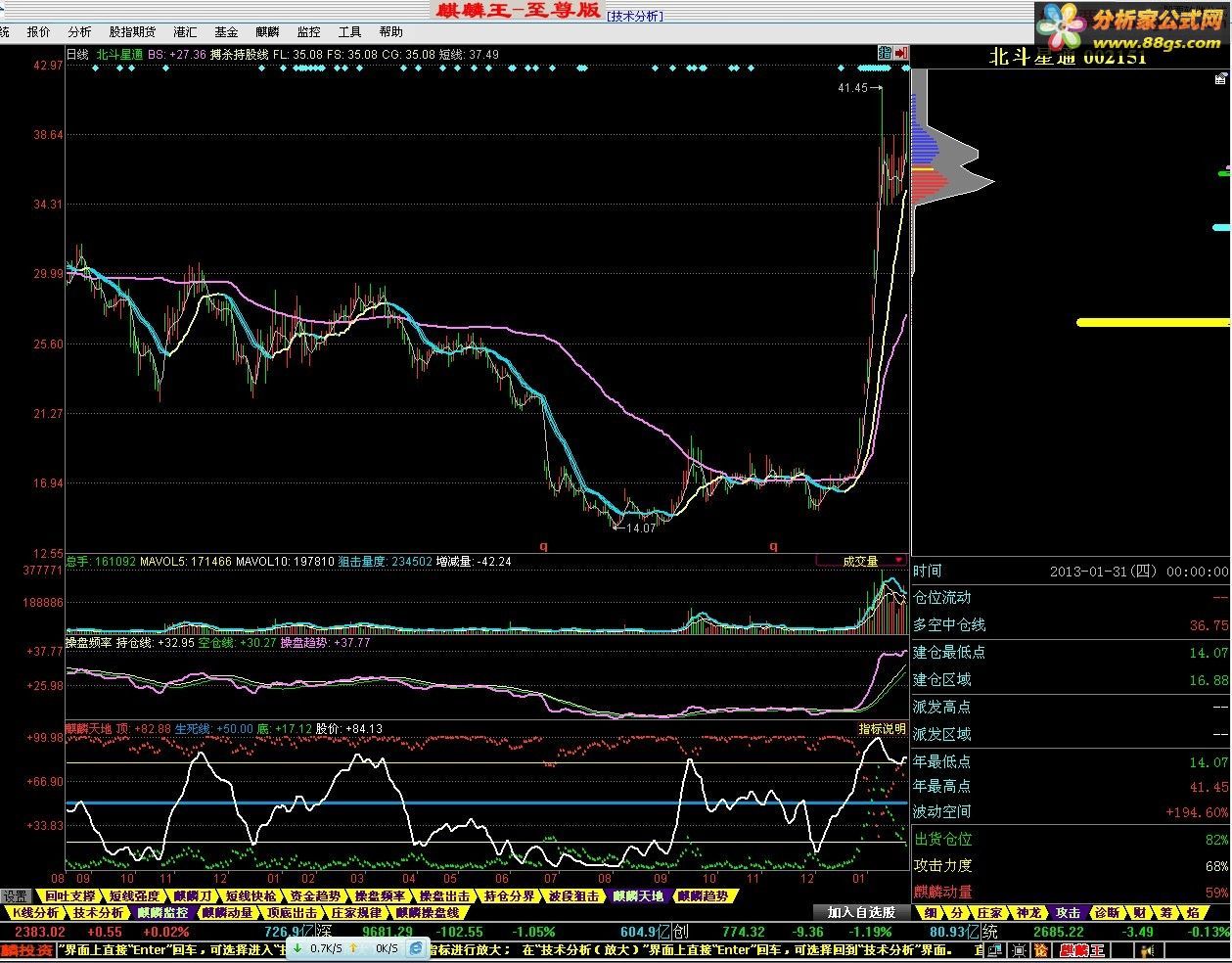Select the 操盘出击 indicator tab
The image size is (1232, 963).
pos(444,895)
